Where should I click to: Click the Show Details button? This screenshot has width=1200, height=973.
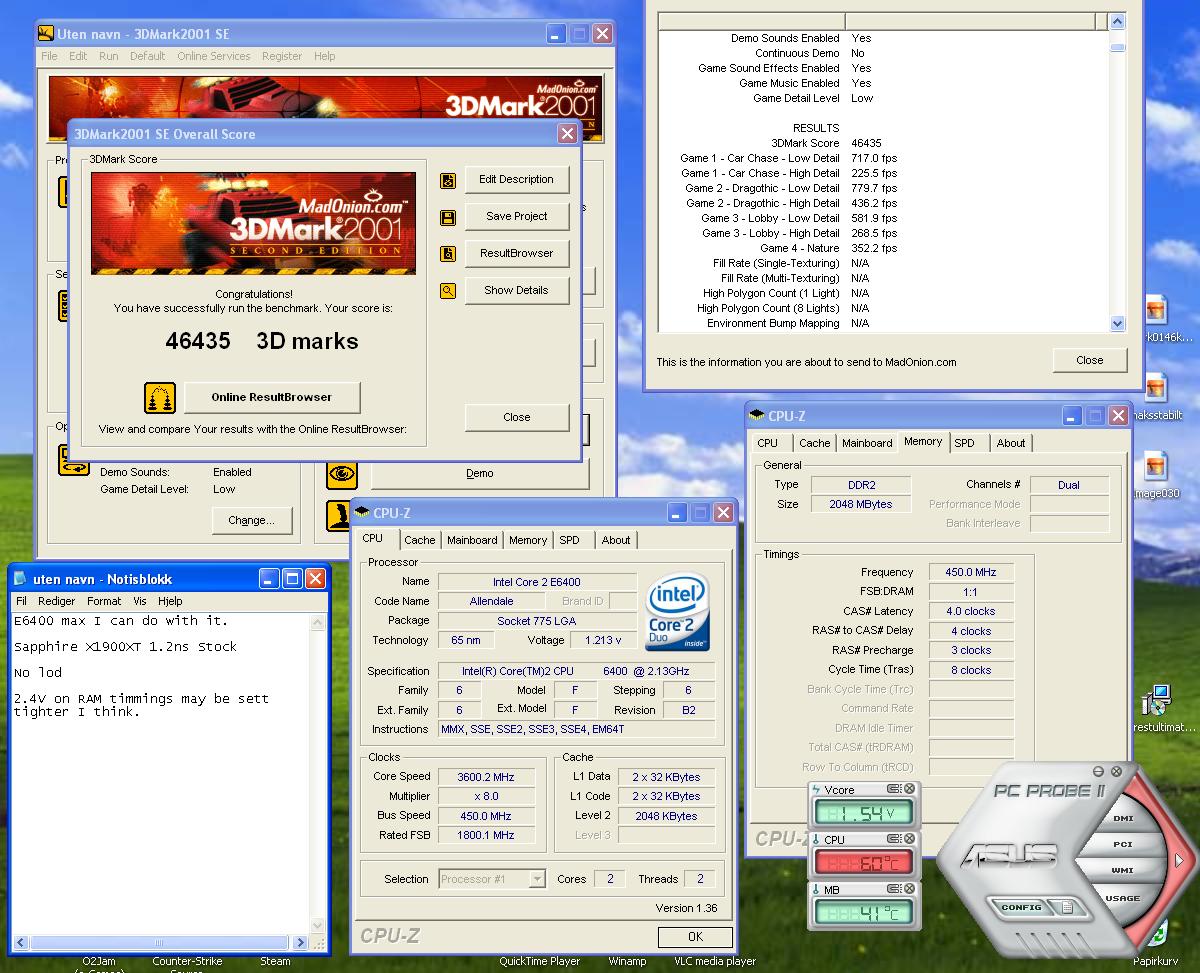[516, 291]
